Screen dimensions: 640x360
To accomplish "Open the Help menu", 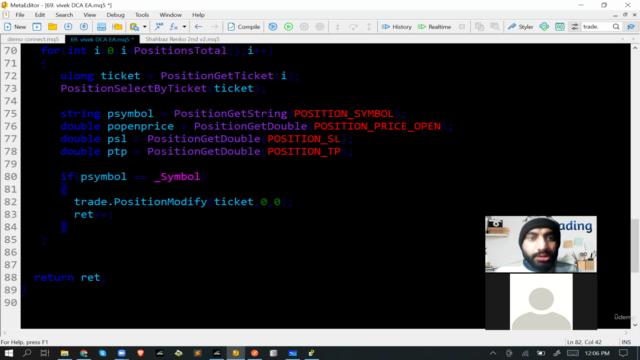I will 198,15.
